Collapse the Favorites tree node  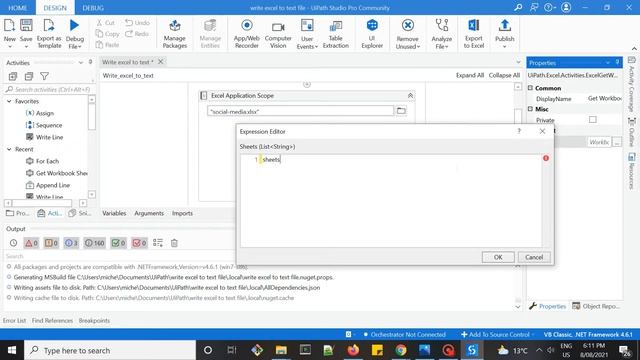tap(9, 101)
